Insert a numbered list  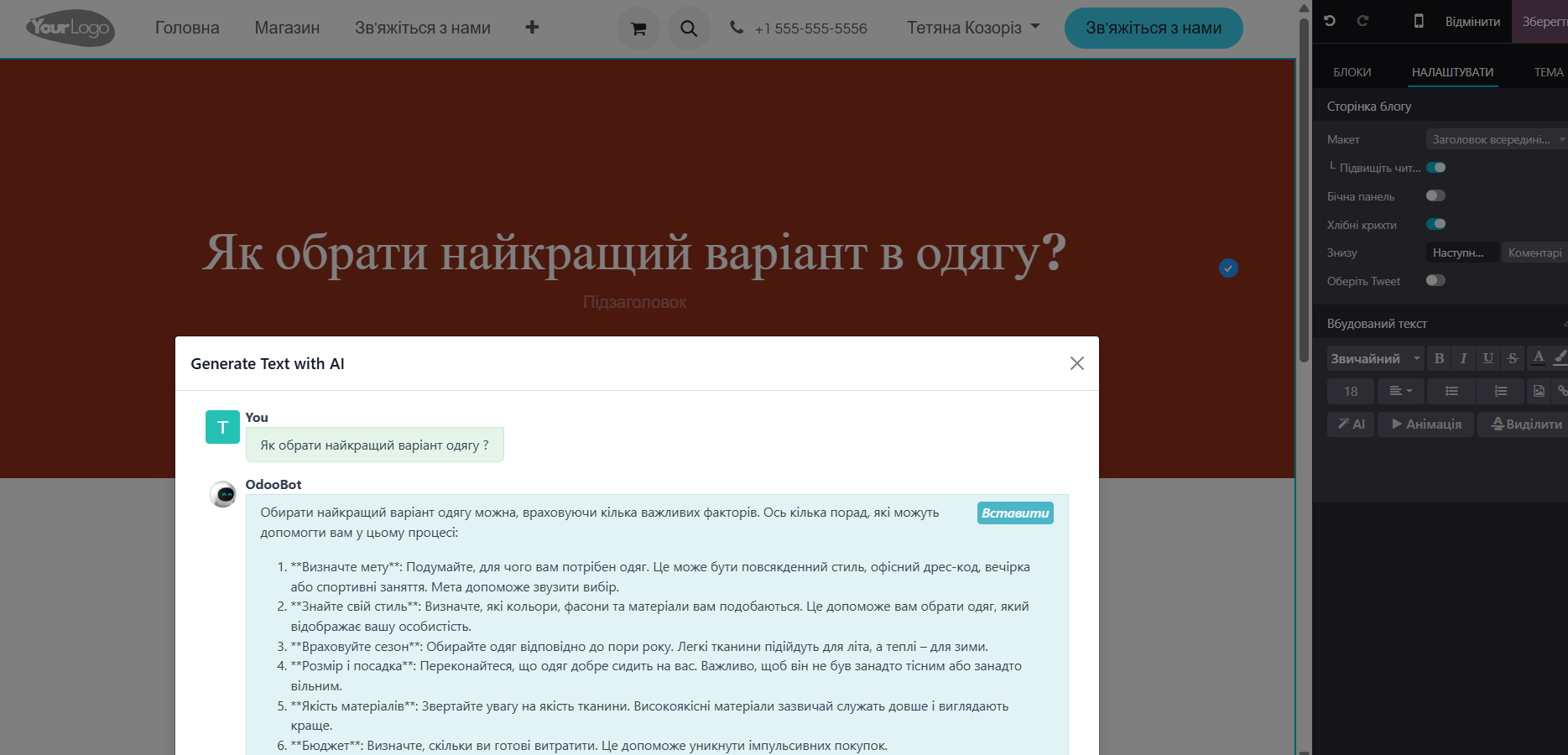[1500, 391]
